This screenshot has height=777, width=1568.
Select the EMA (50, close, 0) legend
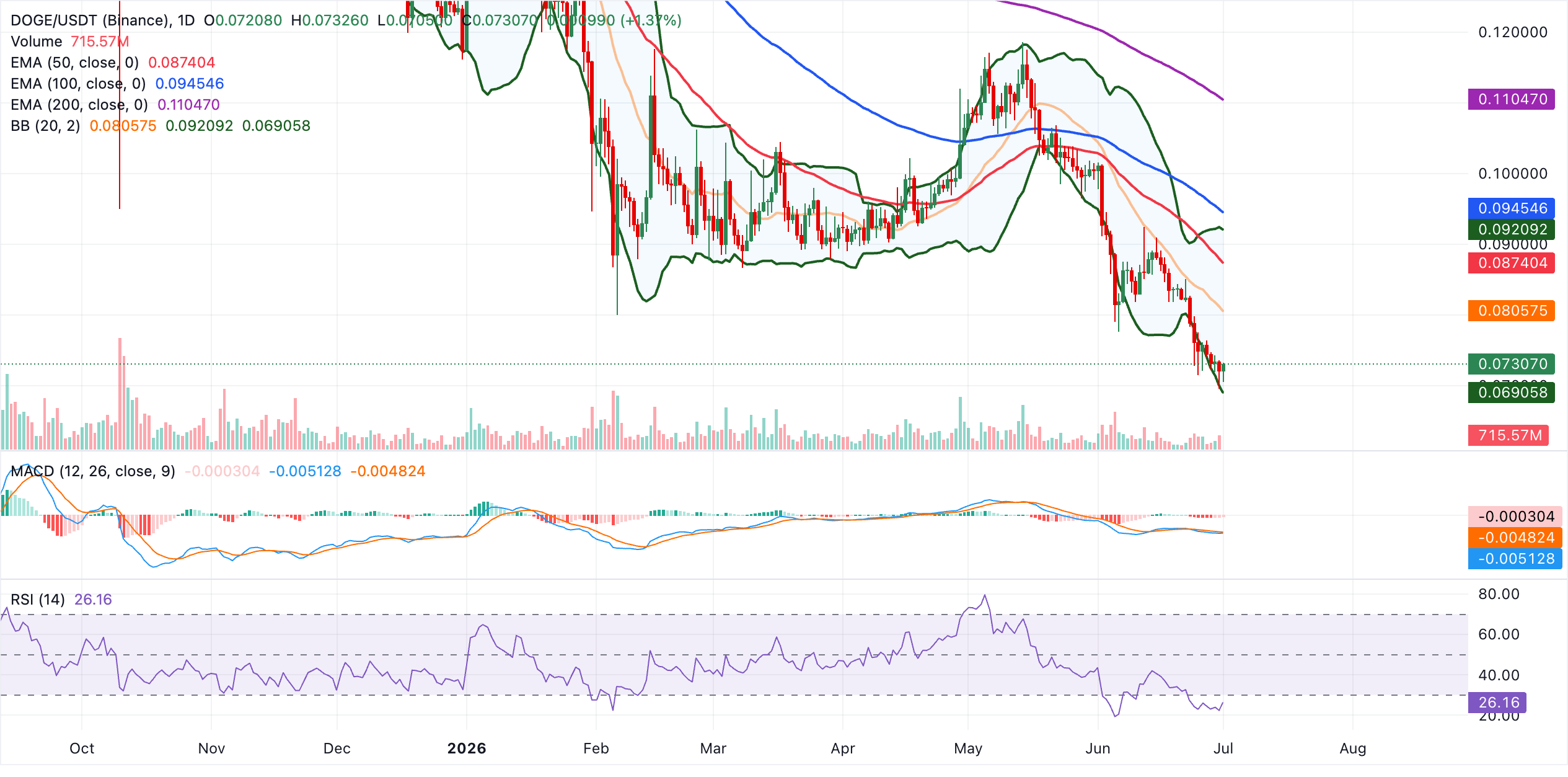75,63
